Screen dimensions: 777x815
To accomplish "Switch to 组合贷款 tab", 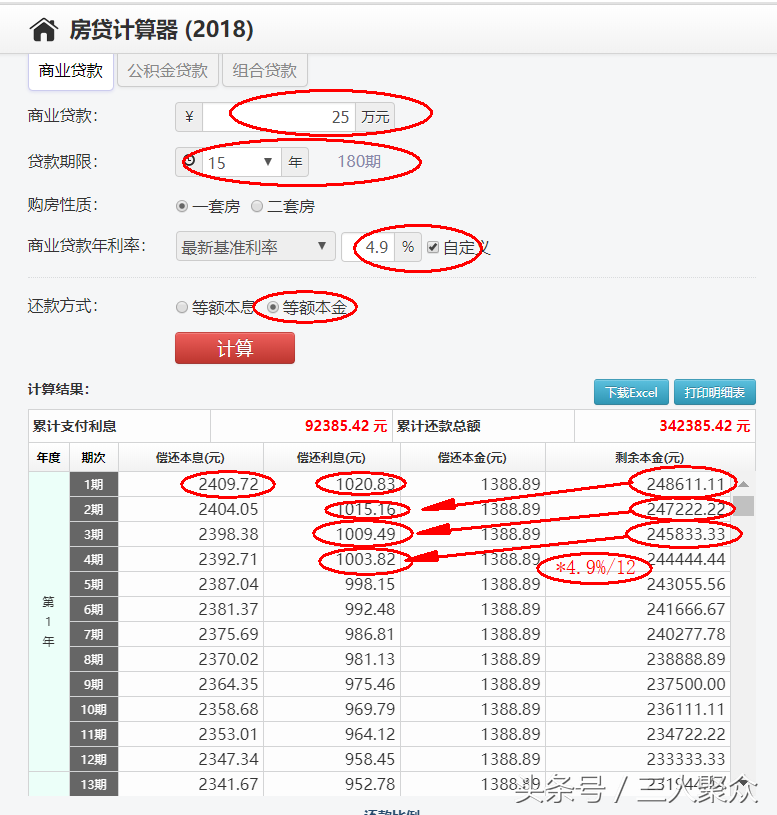I will tap(264, 71).
